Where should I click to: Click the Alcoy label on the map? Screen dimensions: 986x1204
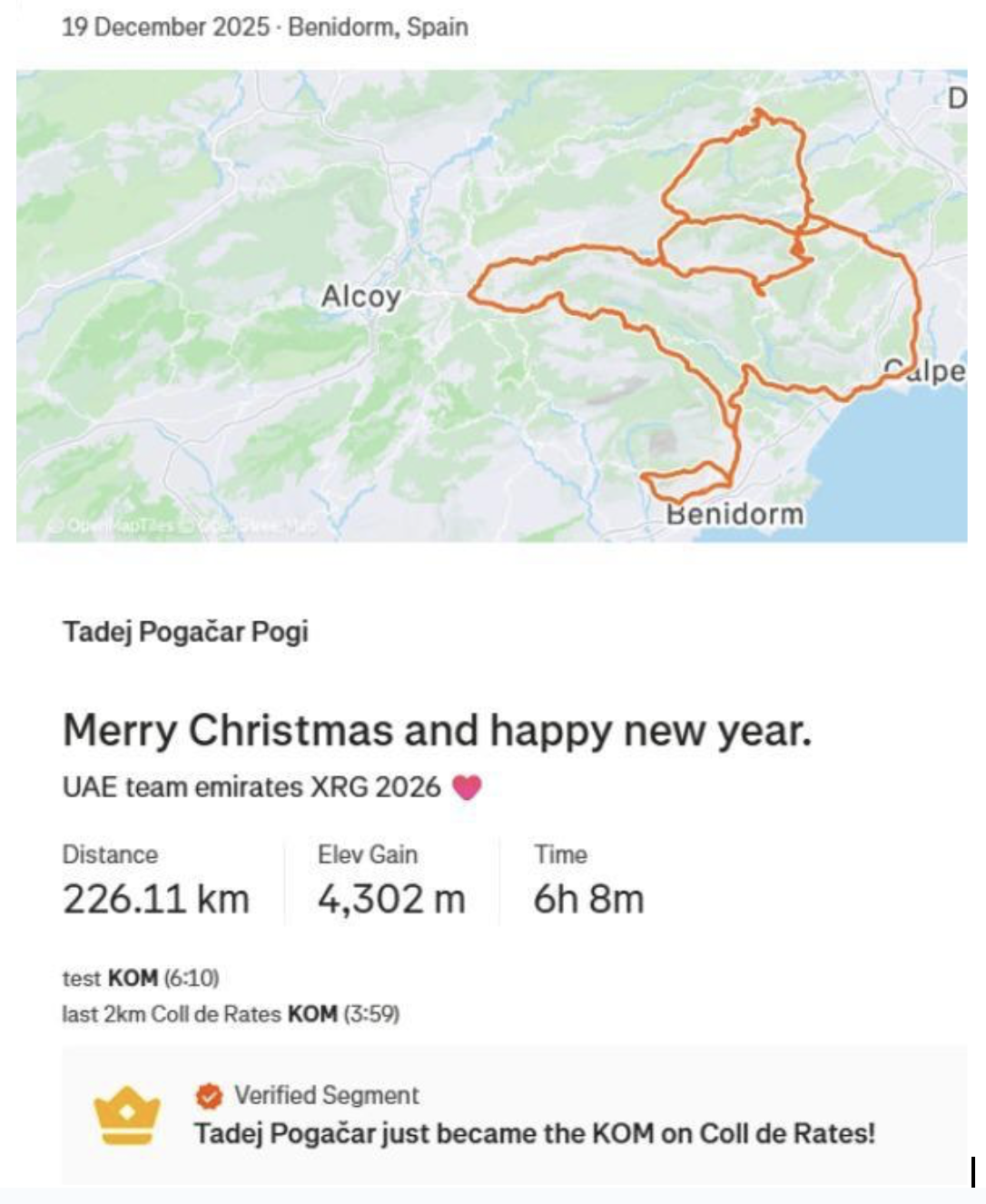[x=360, y=296]
